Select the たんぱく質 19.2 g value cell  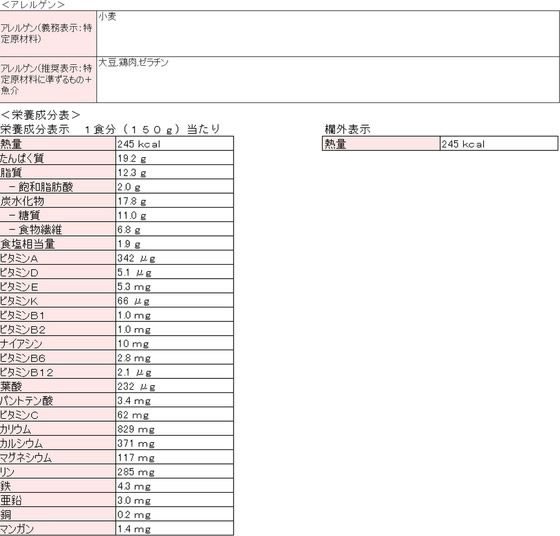pyautogui.click(x=175, y=158)
